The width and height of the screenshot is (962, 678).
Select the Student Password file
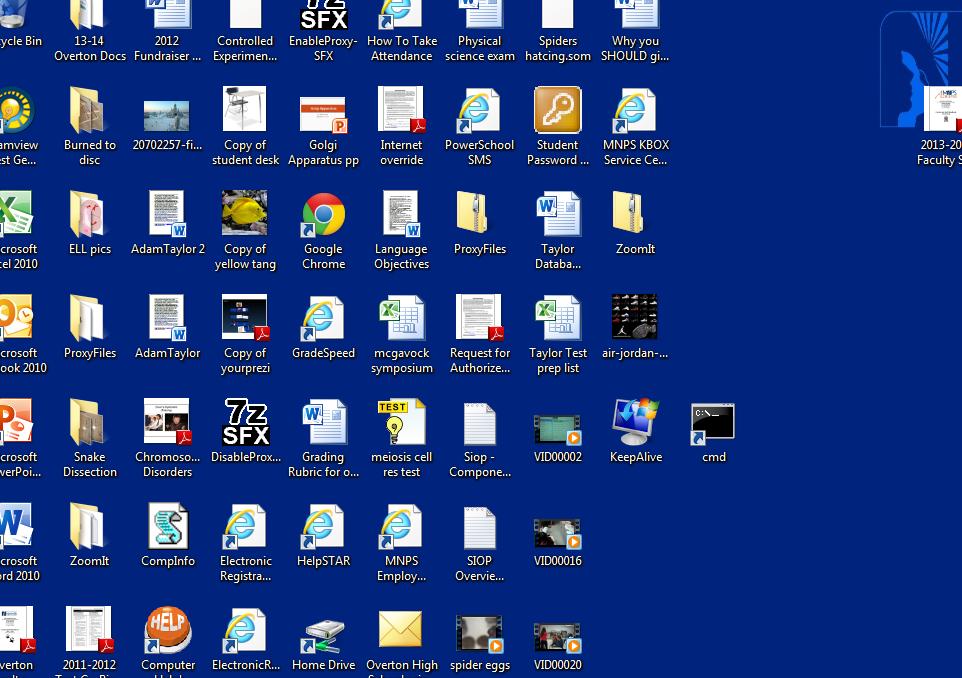[x=557, y=110]
